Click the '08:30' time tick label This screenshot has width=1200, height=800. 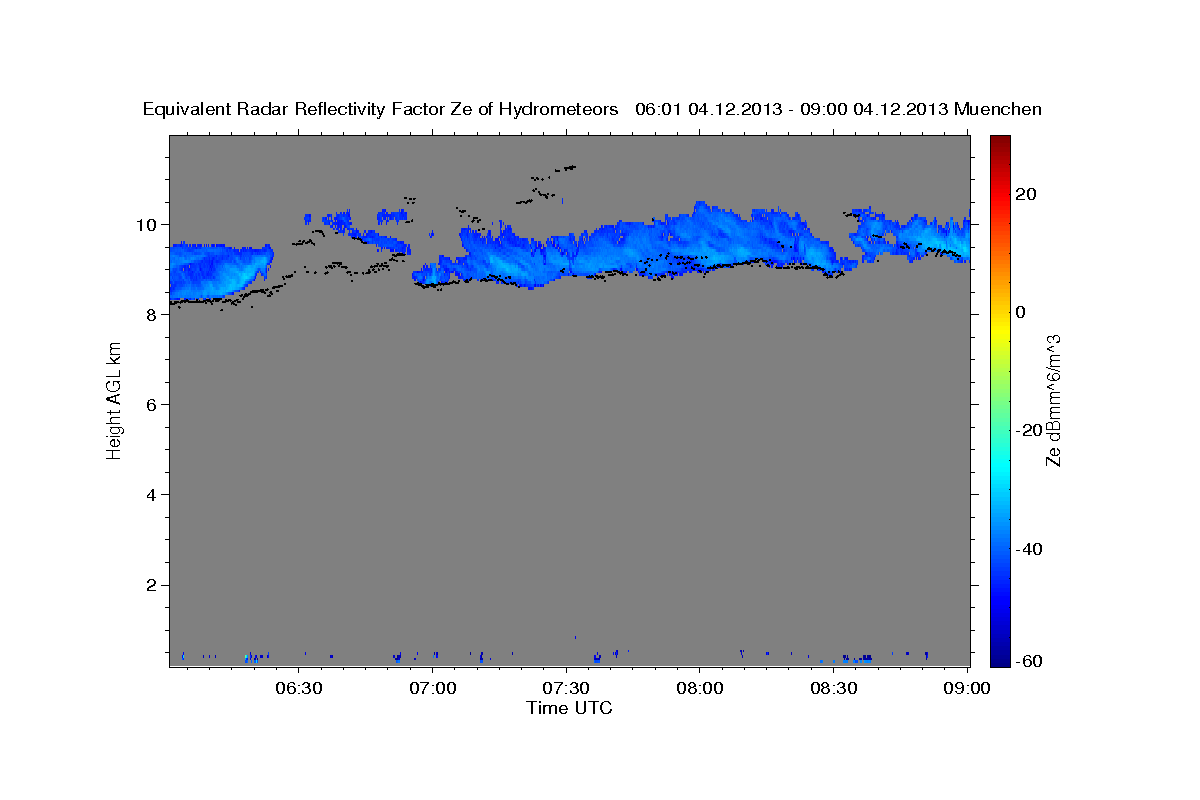pyautogui.click(x=834, y=689)
